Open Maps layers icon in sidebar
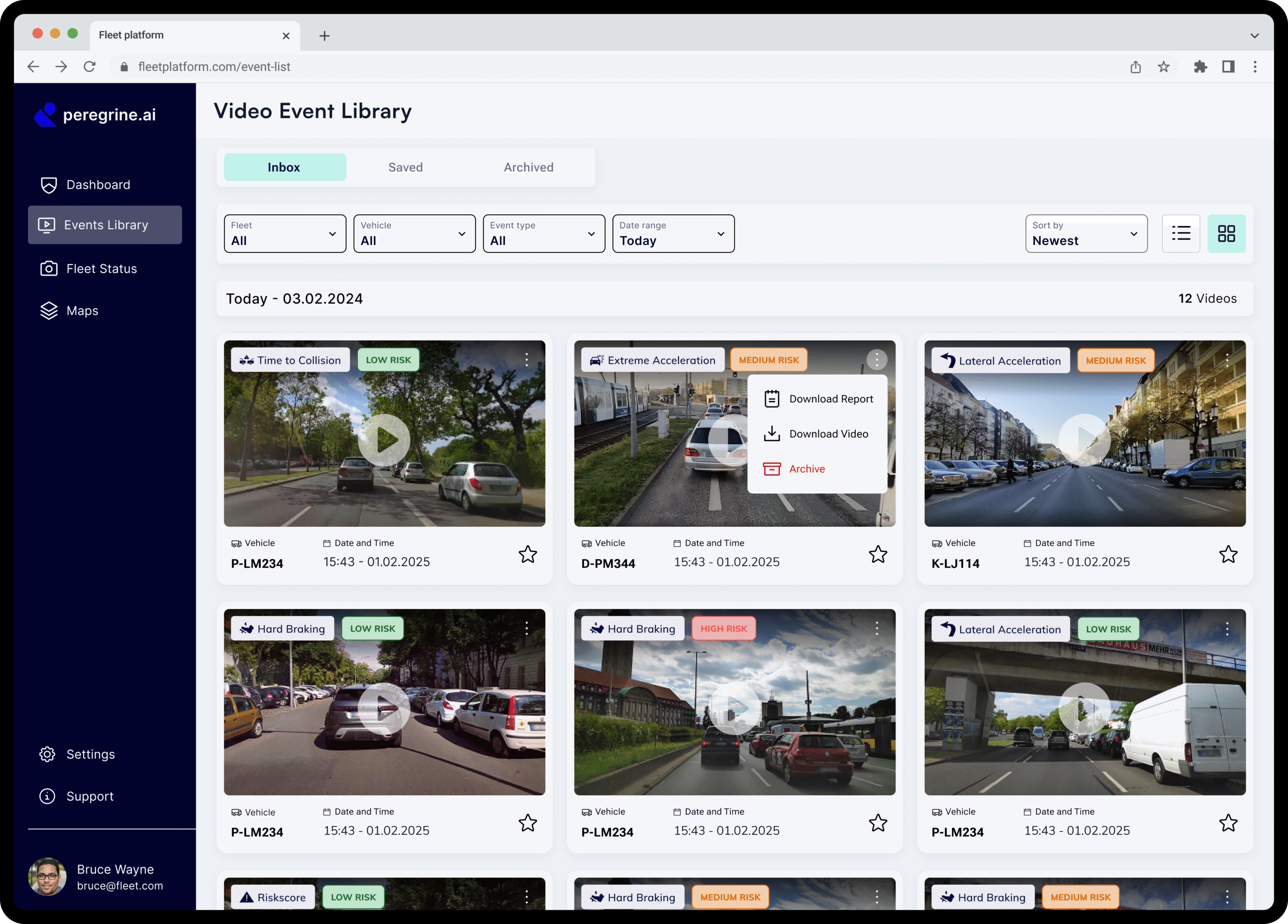Image resolution: width=1288 pixels, height=924 pixels. tap(49, 311)
